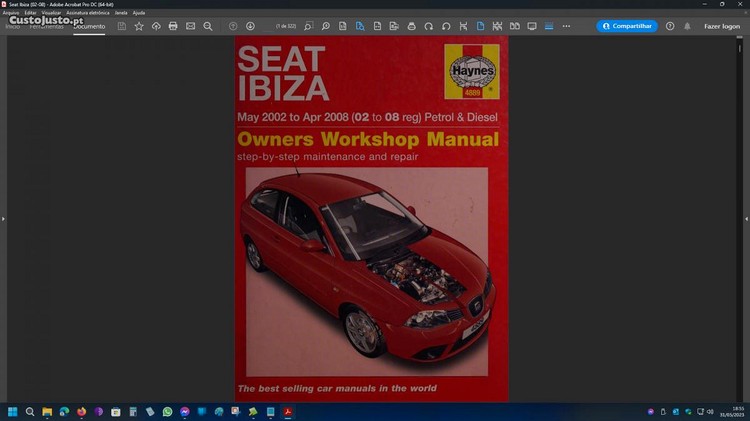This screenshot has height=421, width=750.
Task: Toggle full screen reading mode icon
Action: [x=532, y=26]
